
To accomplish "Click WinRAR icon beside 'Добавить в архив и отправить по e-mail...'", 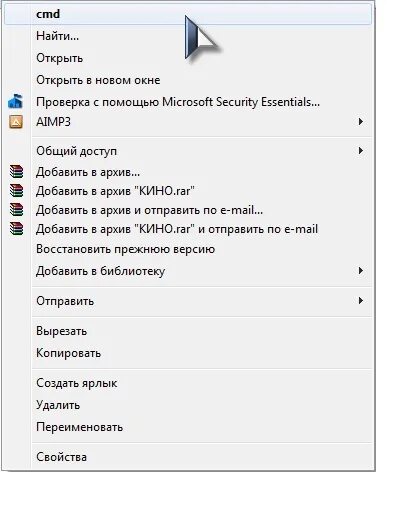I will [x=16, y=210].
